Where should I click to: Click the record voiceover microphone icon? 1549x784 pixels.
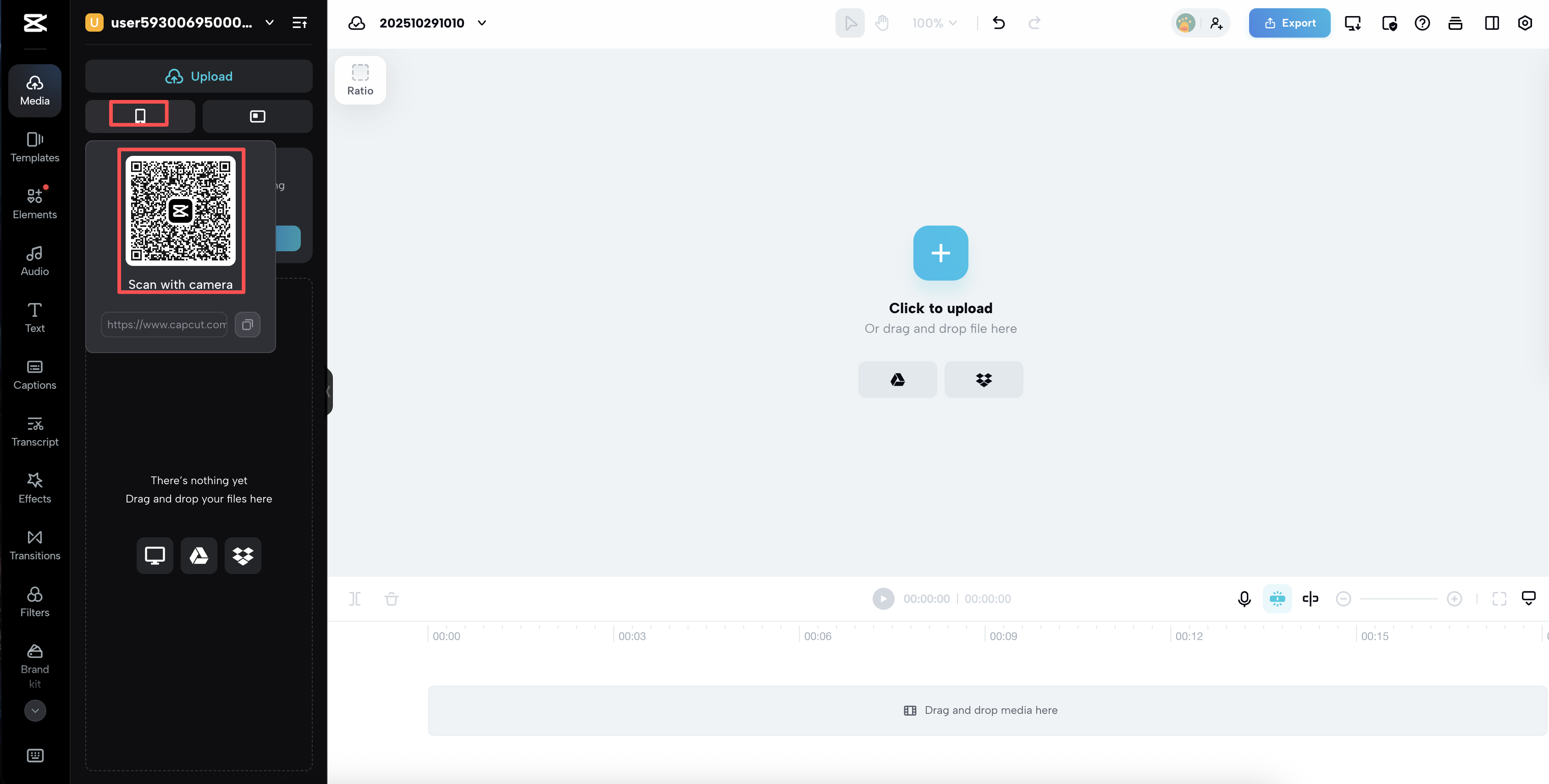(x=1244, y=598)
